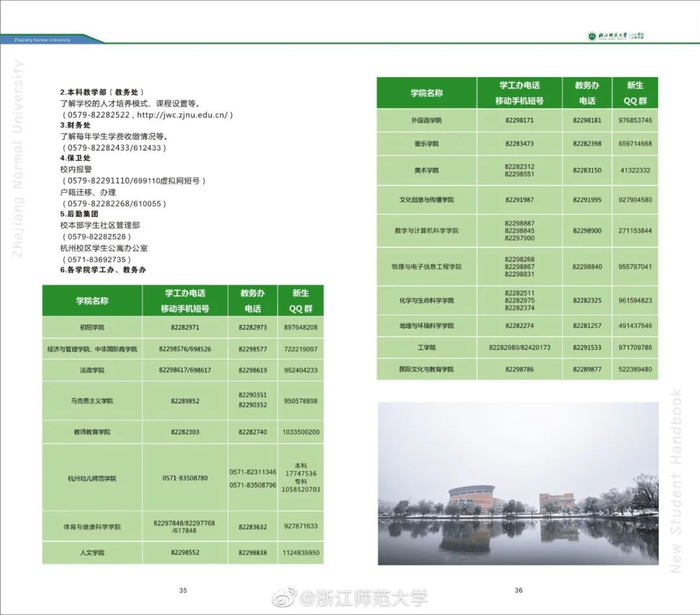Viewport: 700px width, 615px height.
Task: Click QQ group number 1033500200
Action: [x=301, y=432]
